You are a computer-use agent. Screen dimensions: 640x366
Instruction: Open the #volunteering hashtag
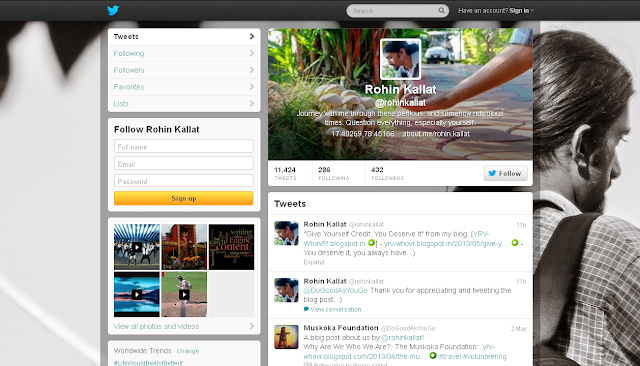point(484,357)
